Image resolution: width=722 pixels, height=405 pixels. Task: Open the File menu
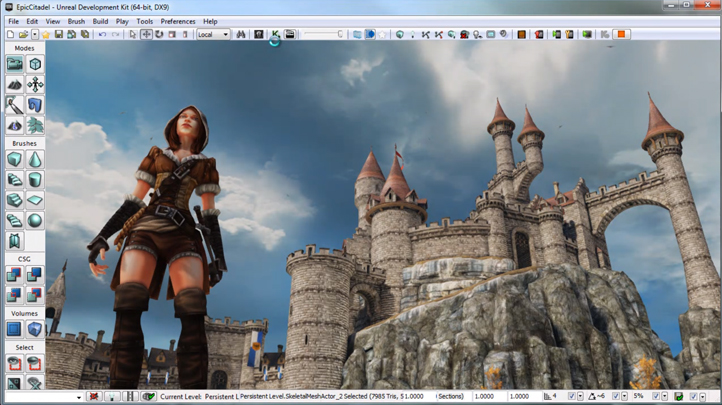pos(14,22)
